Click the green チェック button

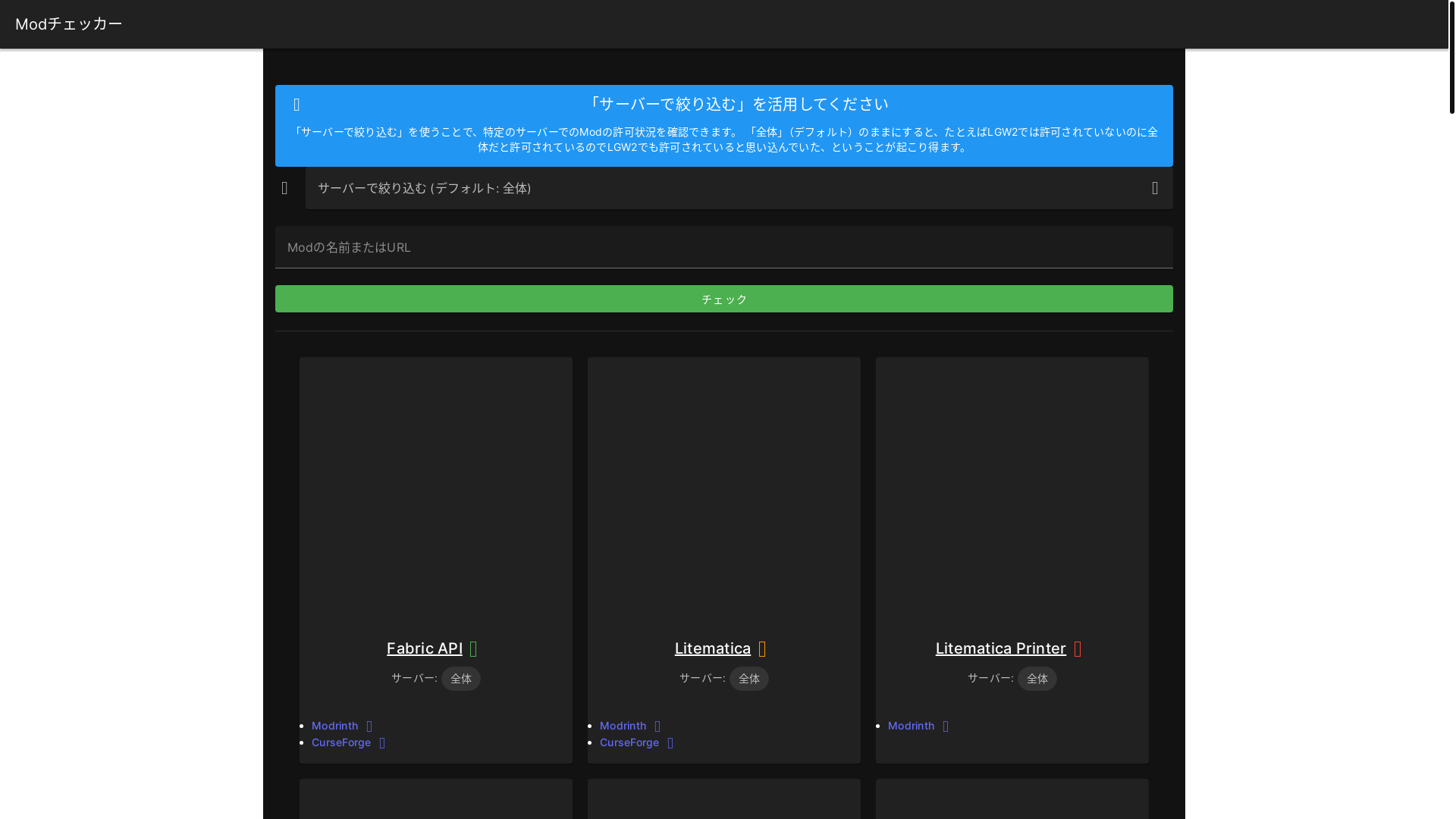coord(723,299)
